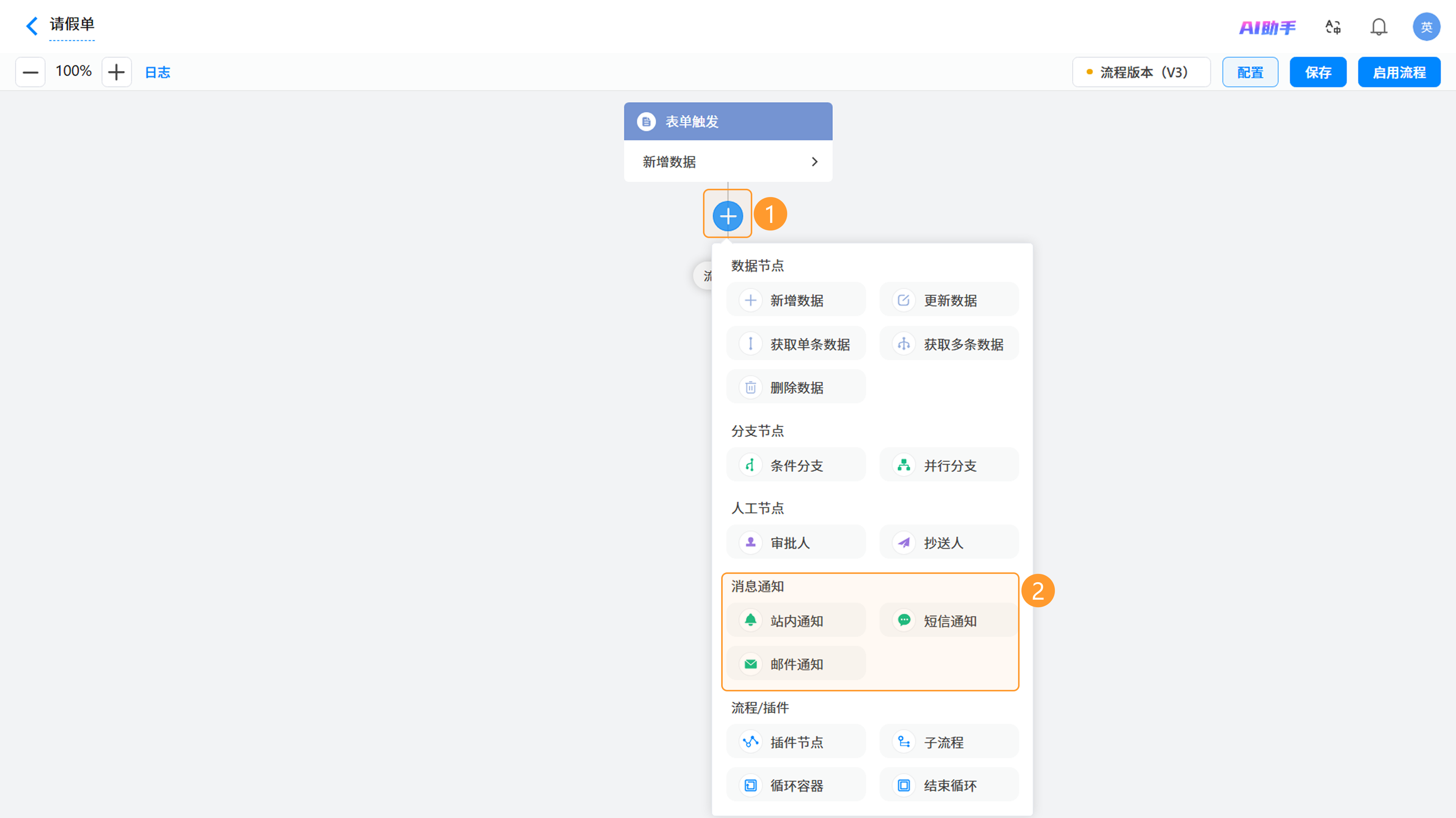Click the 配置 button
This screenshot has height=818, width=1456.
point(1250,72)
